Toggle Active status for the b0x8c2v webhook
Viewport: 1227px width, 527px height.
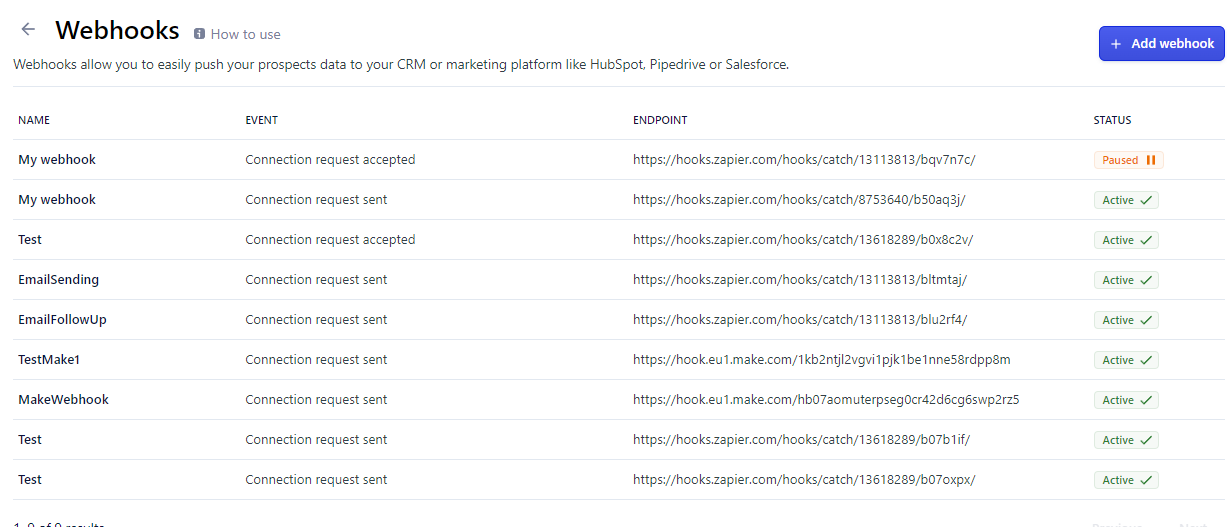(1126, 240)
